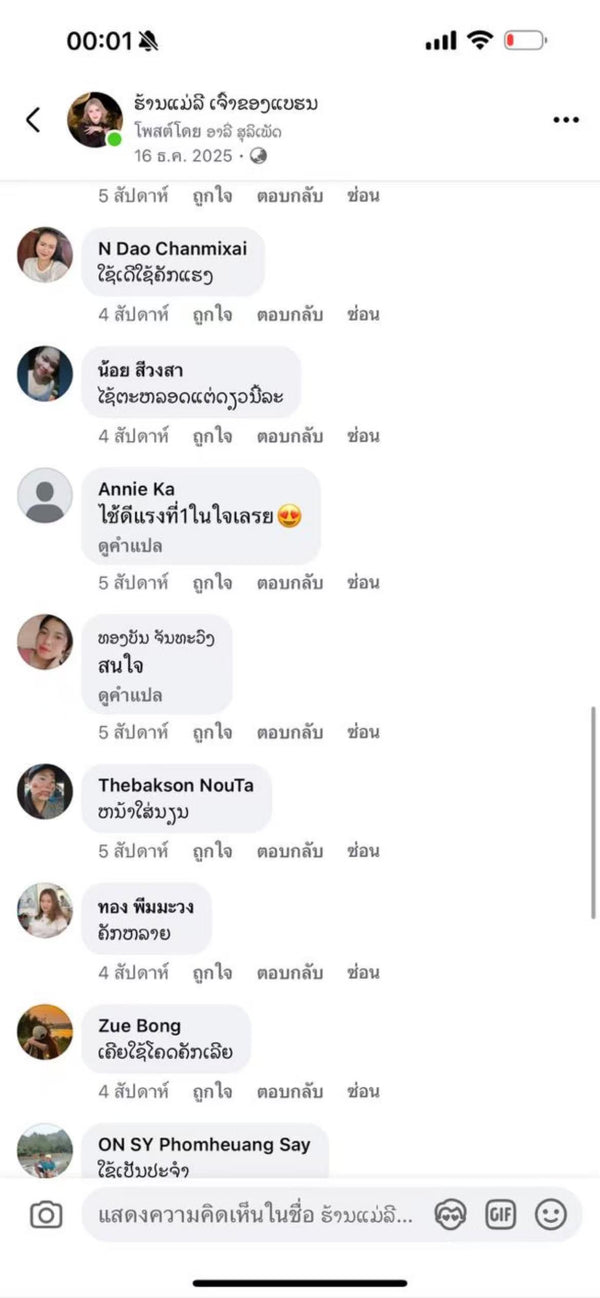The height and width of the screenshot is (1298, 600).
Task: Expand ดูคำแปล under Annie Ka's comment
Action: (130, 546)
